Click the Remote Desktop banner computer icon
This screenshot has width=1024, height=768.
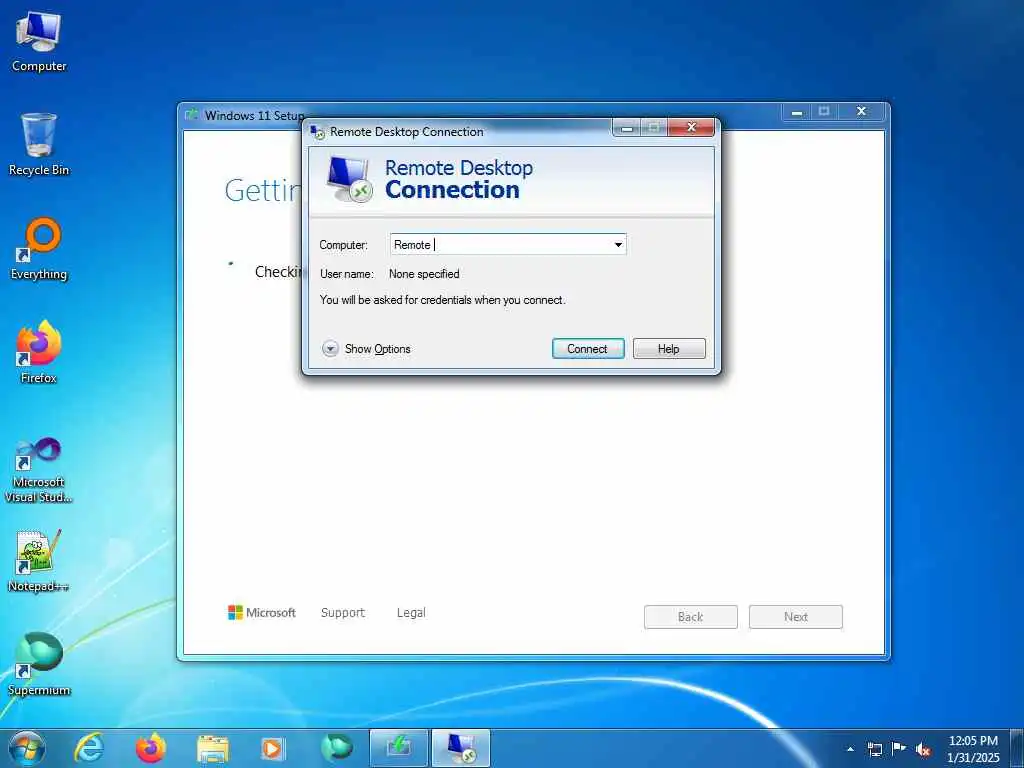(x=349, y=179)
